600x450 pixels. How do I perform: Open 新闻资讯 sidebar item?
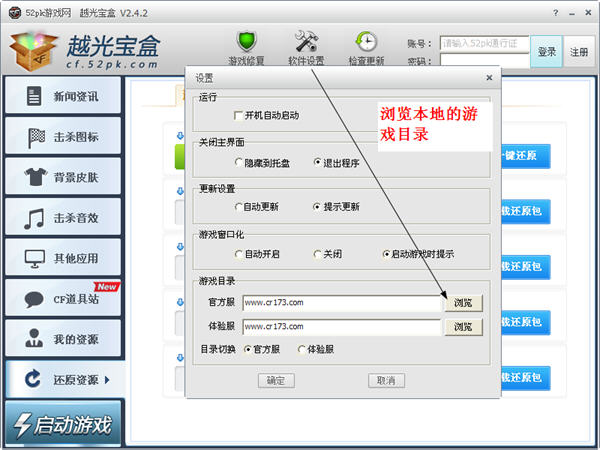point(63,95)
